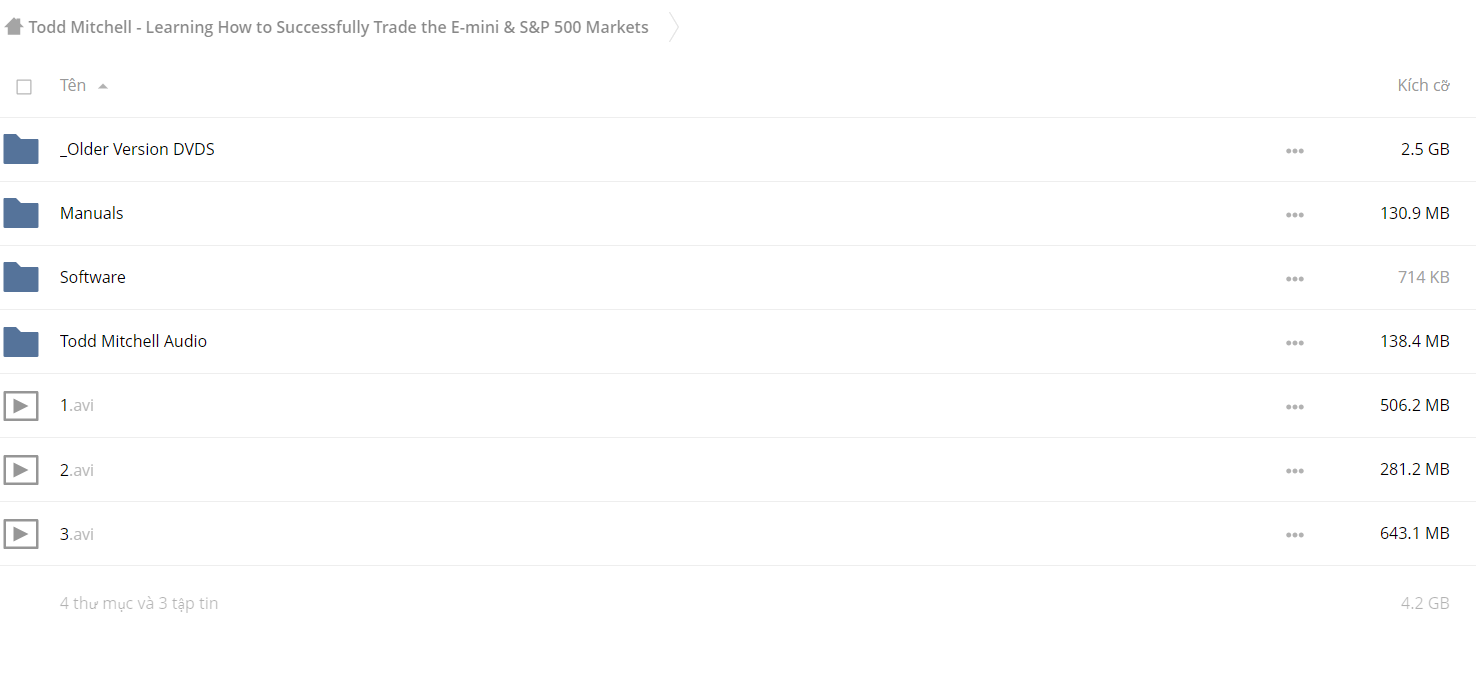The height and width of the screenshot is (673, 1476).
Task: Click the 2.avi video play icon
Action: point(21,469)
